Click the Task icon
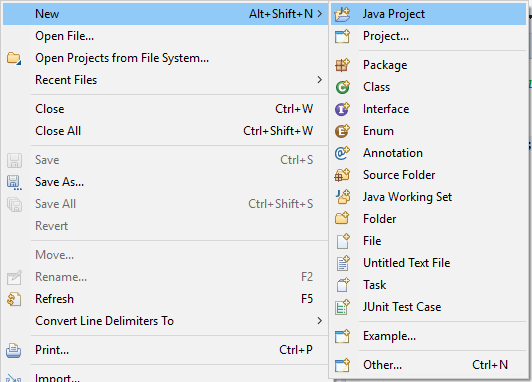The width and height of the screenshot is (532, 382). 342,285
